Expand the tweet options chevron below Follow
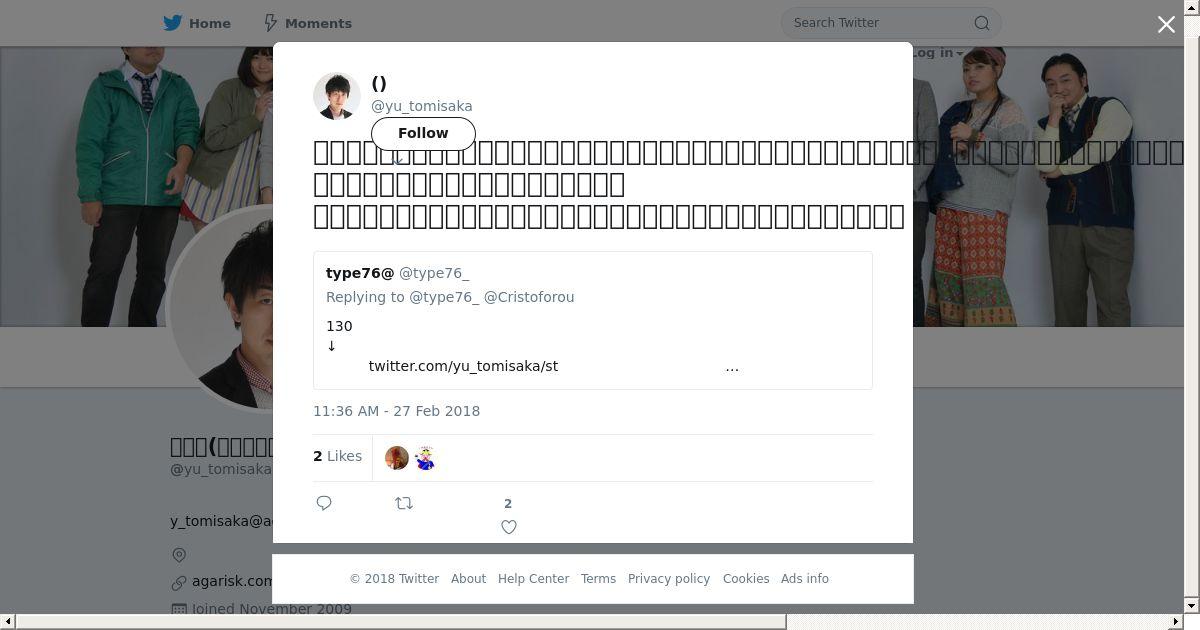This screenshot has height=630, width=1200. [x=397, y=160]
